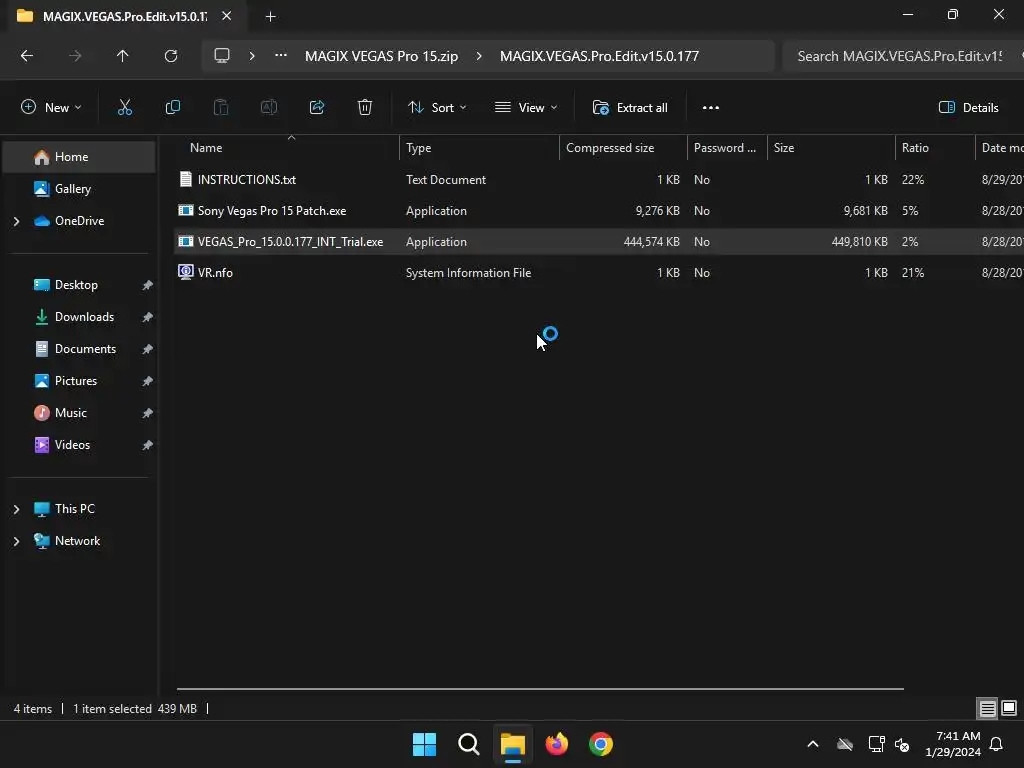Viewport: 1024px width, 768px height.
Task: Expand the Network tree node
Action: (x=16, y=541)
